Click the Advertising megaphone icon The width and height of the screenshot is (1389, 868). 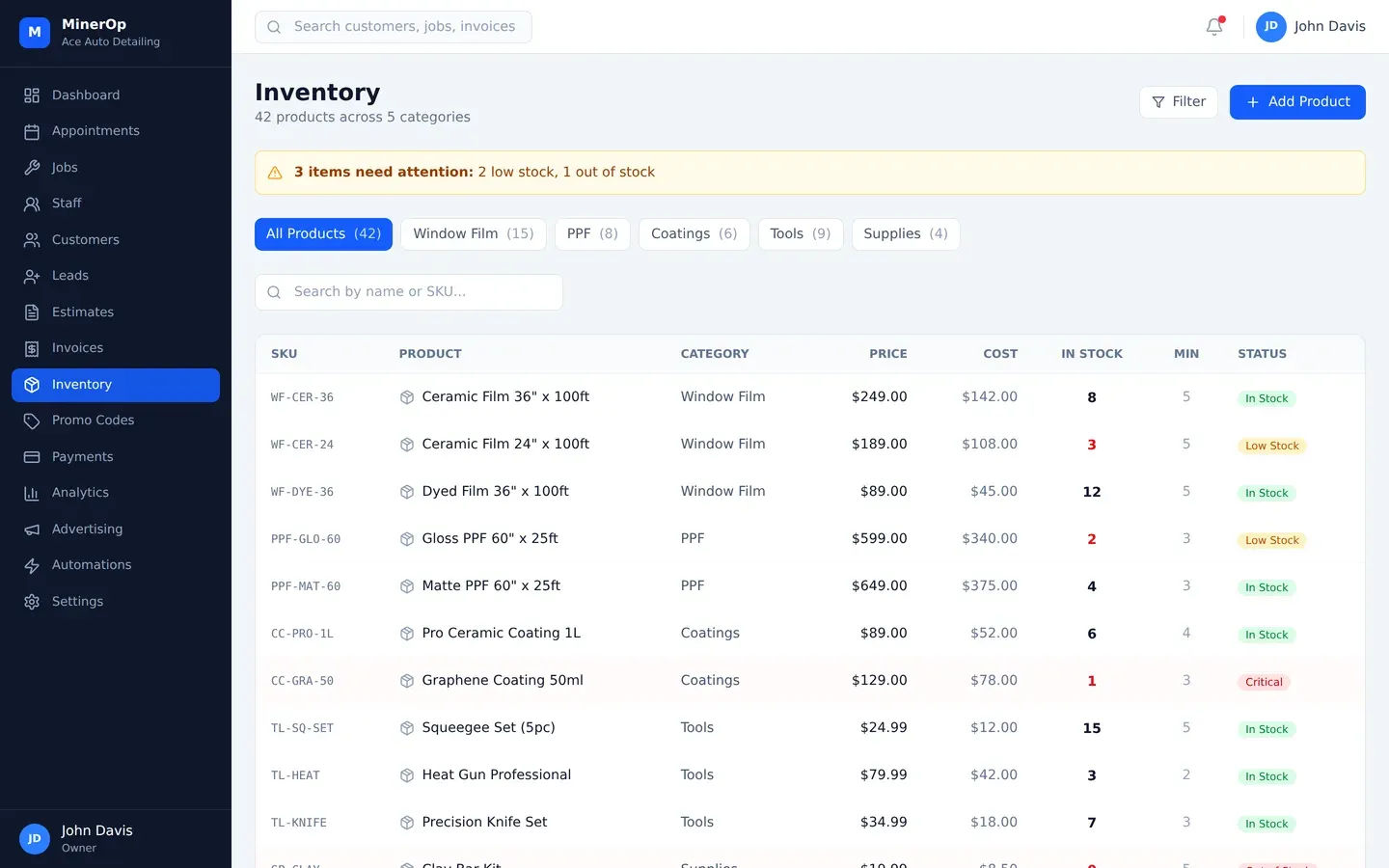tap(32, 529)
